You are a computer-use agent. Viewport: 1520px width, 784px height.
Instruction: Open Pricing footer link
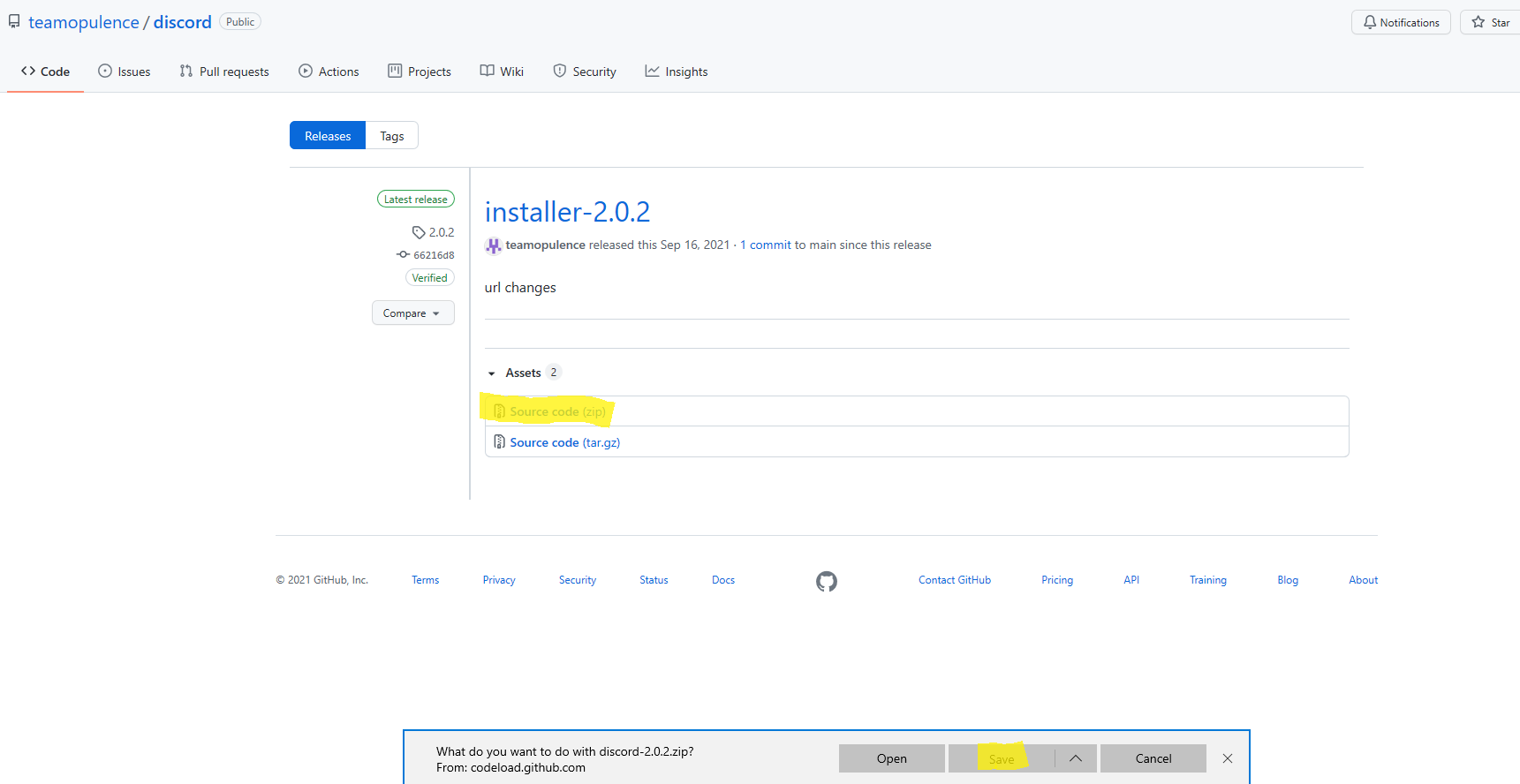[1057, 580]
